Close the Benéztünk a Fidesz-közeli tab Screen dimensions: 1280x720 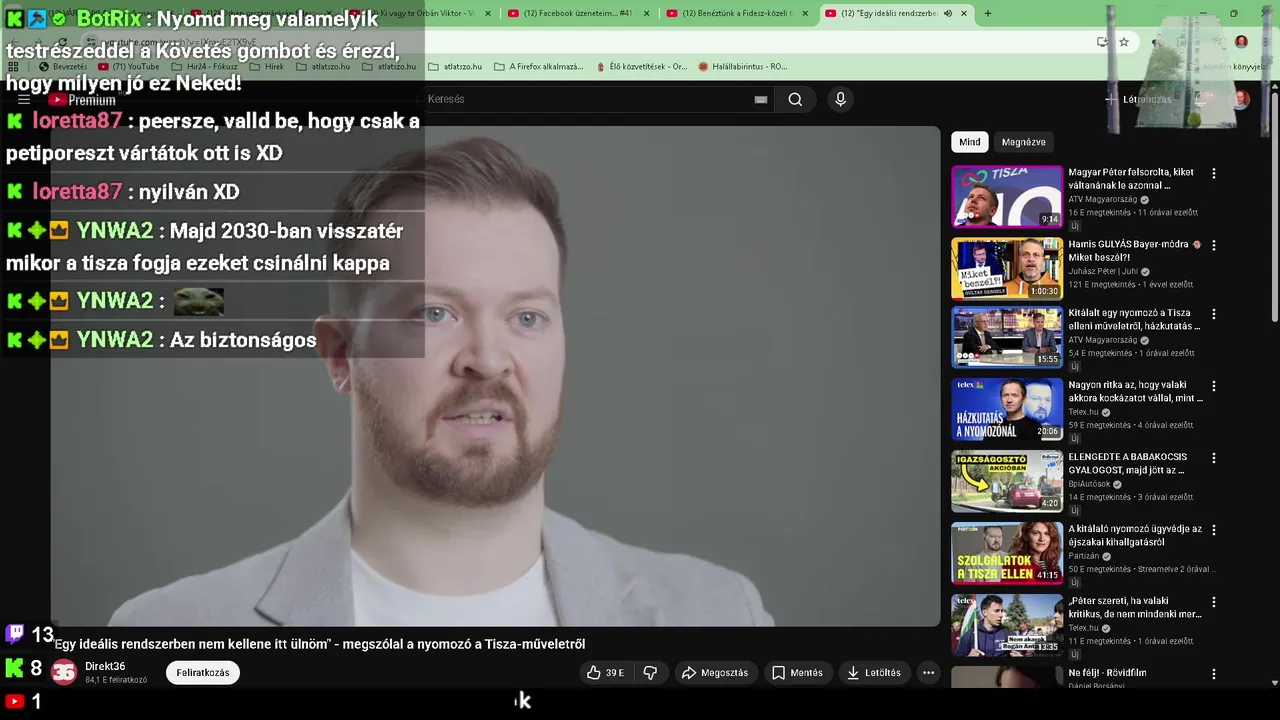coord(806,13)
